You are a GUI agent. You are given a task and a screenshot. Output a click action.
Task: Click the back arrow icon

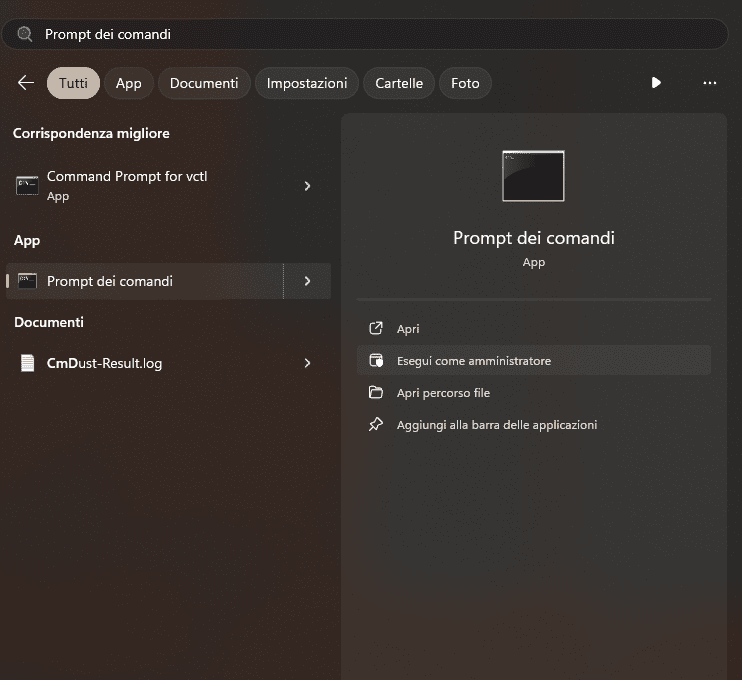click(x=26, y=83)
